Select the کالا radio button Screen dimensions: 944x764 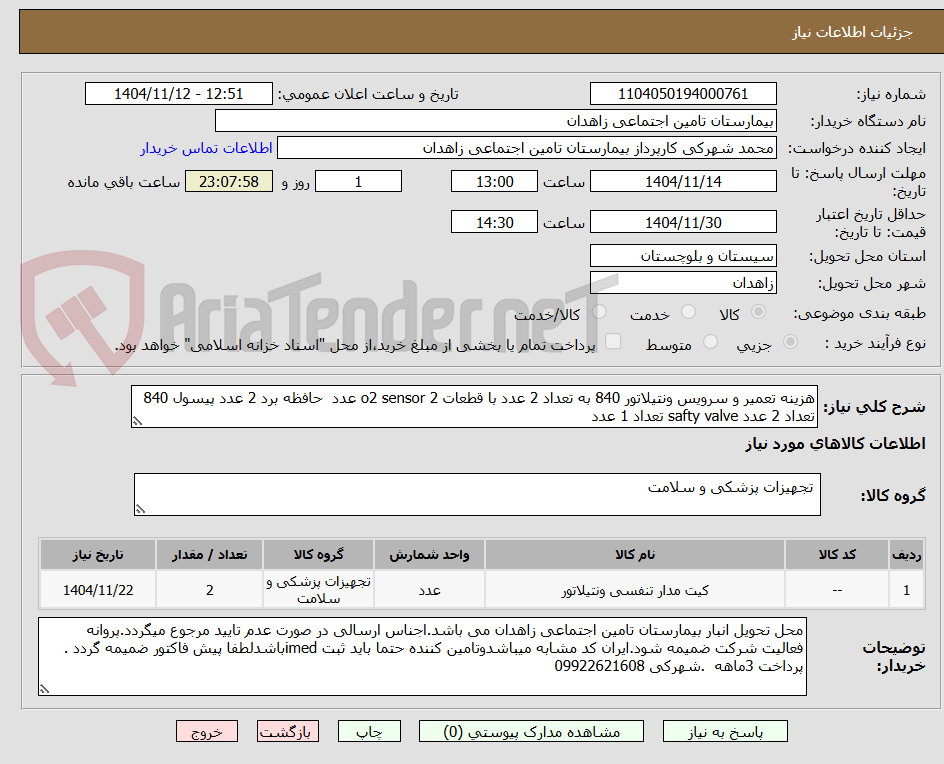[759, 311]
